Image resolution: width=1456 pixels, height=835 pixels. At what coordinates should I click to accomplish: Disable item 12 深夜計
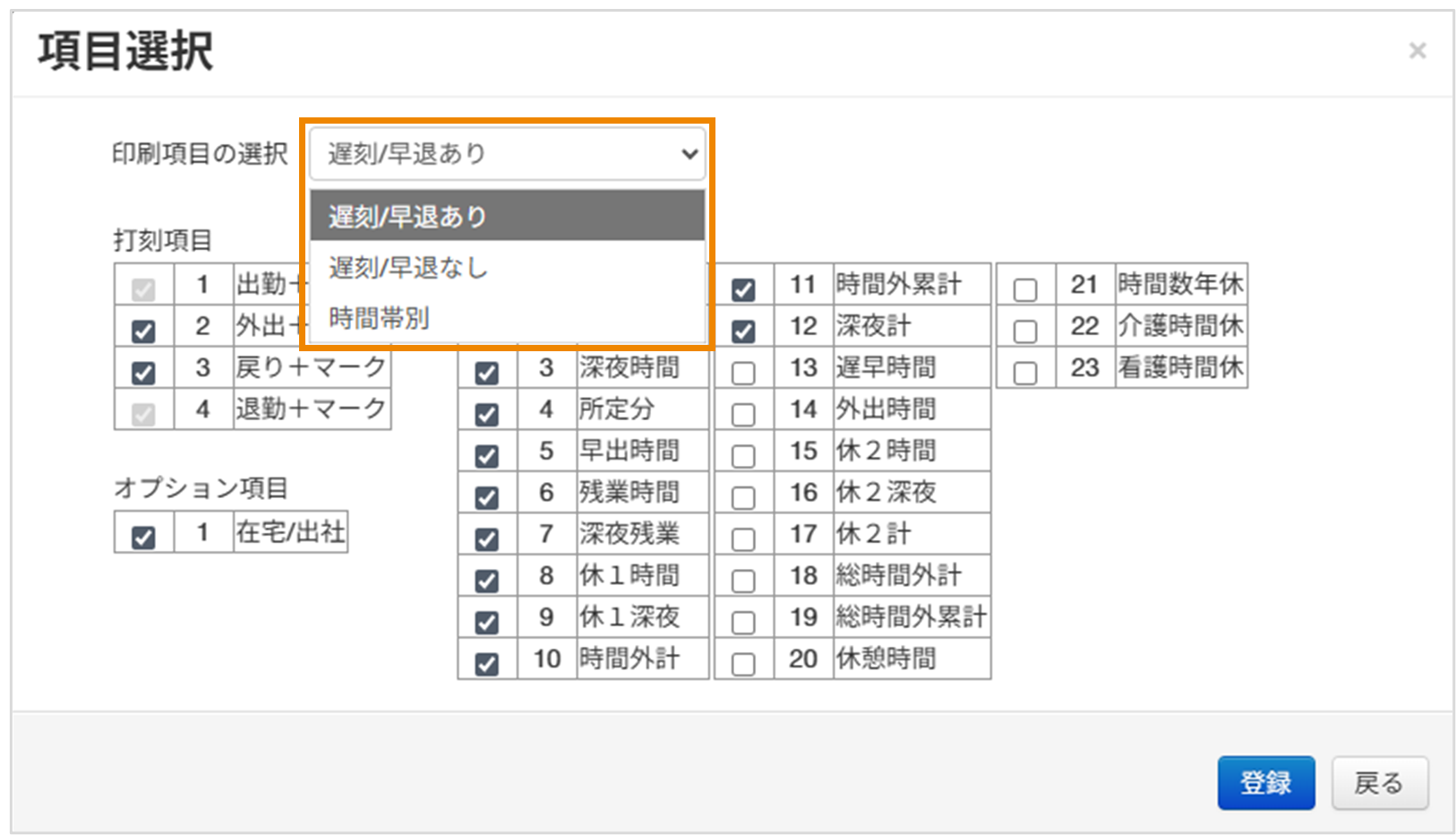[x=743, y=331]
